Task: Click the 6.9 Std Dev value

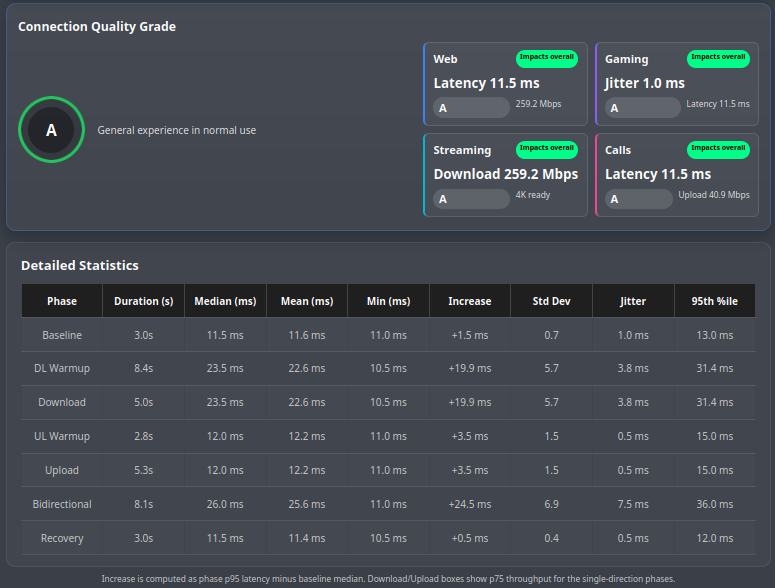Action: click(x=552, y=504)
